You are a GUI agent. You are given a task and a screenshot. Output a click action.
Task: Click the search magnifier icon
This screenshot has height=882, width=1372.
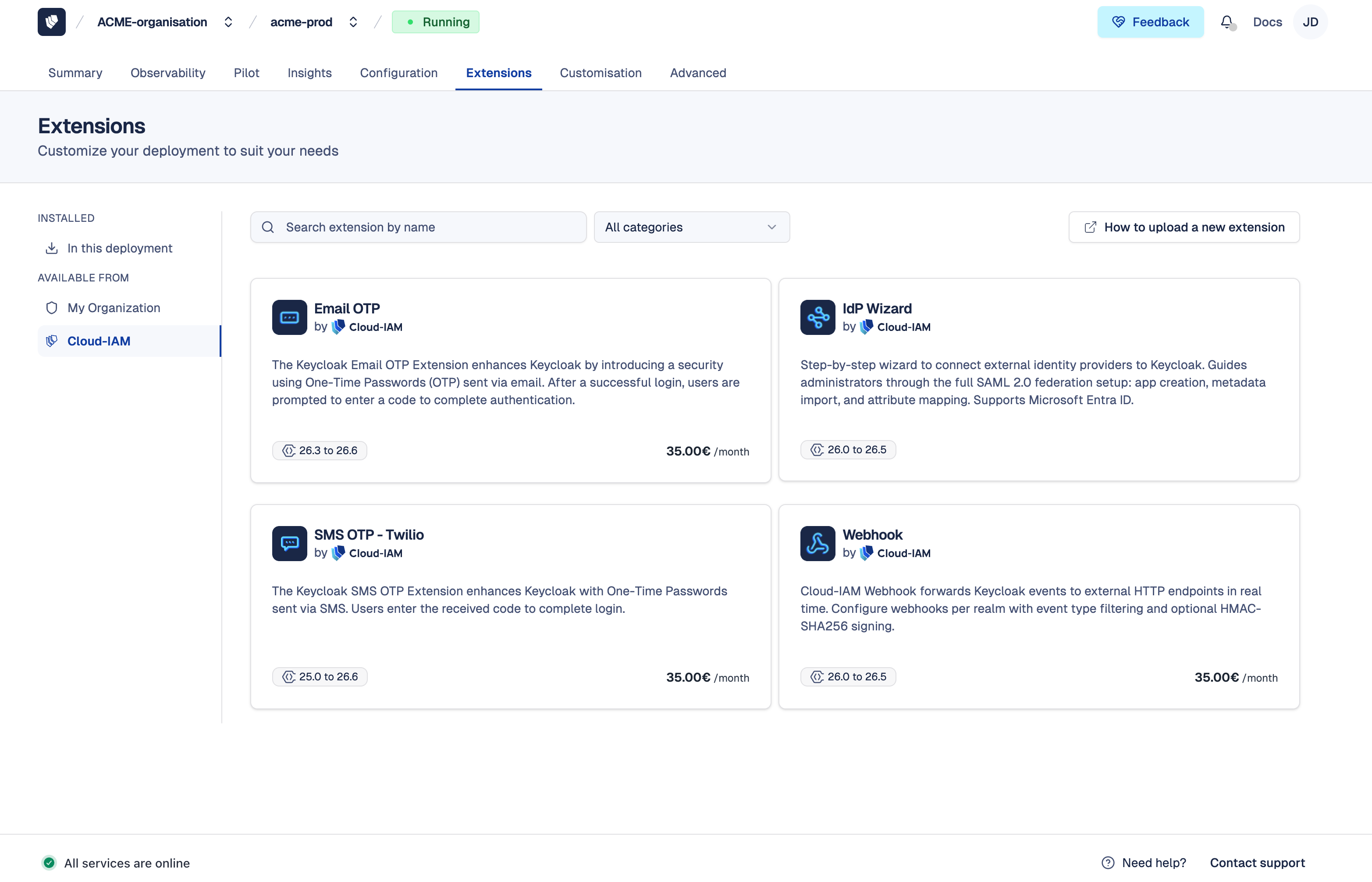pyautogui.click(x=268, y=228)
